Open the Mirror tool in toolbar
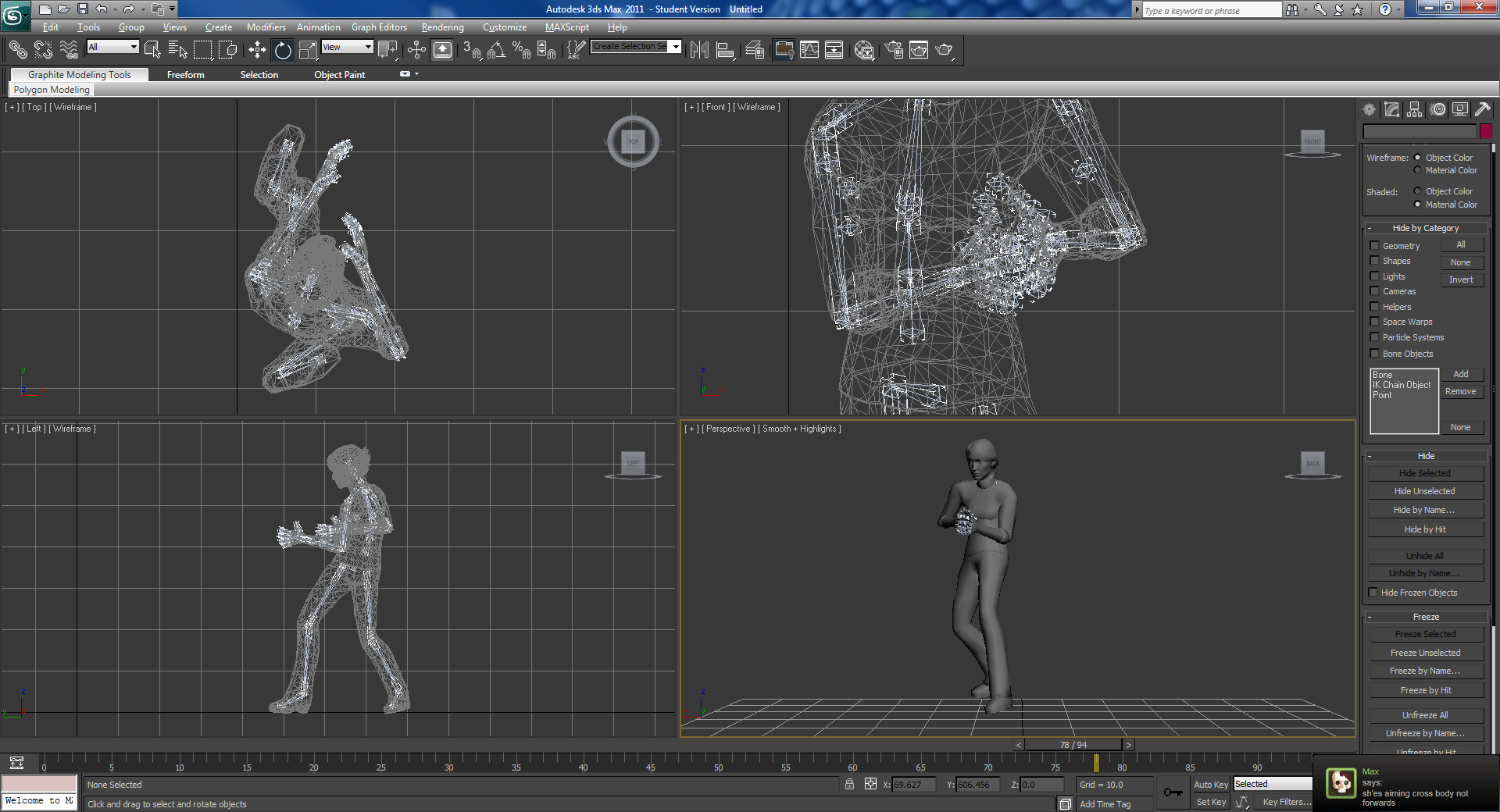This screenshot has height=812, width=1500. tap(699, 51)
